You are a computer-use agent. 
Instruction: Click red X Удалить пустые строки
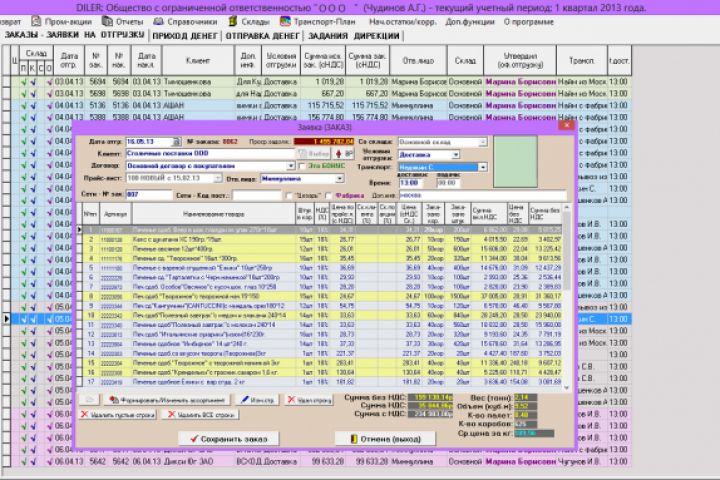point(118,415)
